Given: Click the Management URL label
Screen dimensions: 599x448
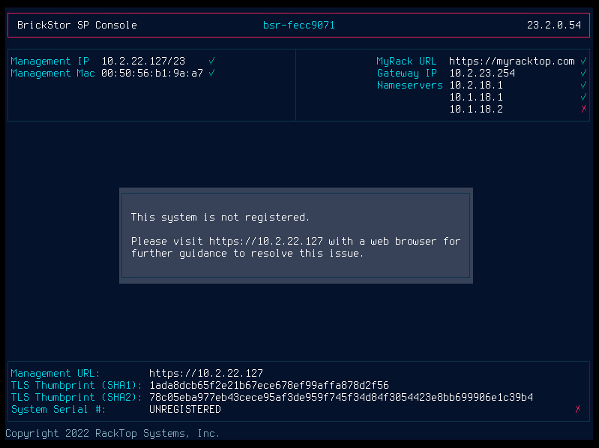Looking at the screenshot, I should [x=55, y=373].
